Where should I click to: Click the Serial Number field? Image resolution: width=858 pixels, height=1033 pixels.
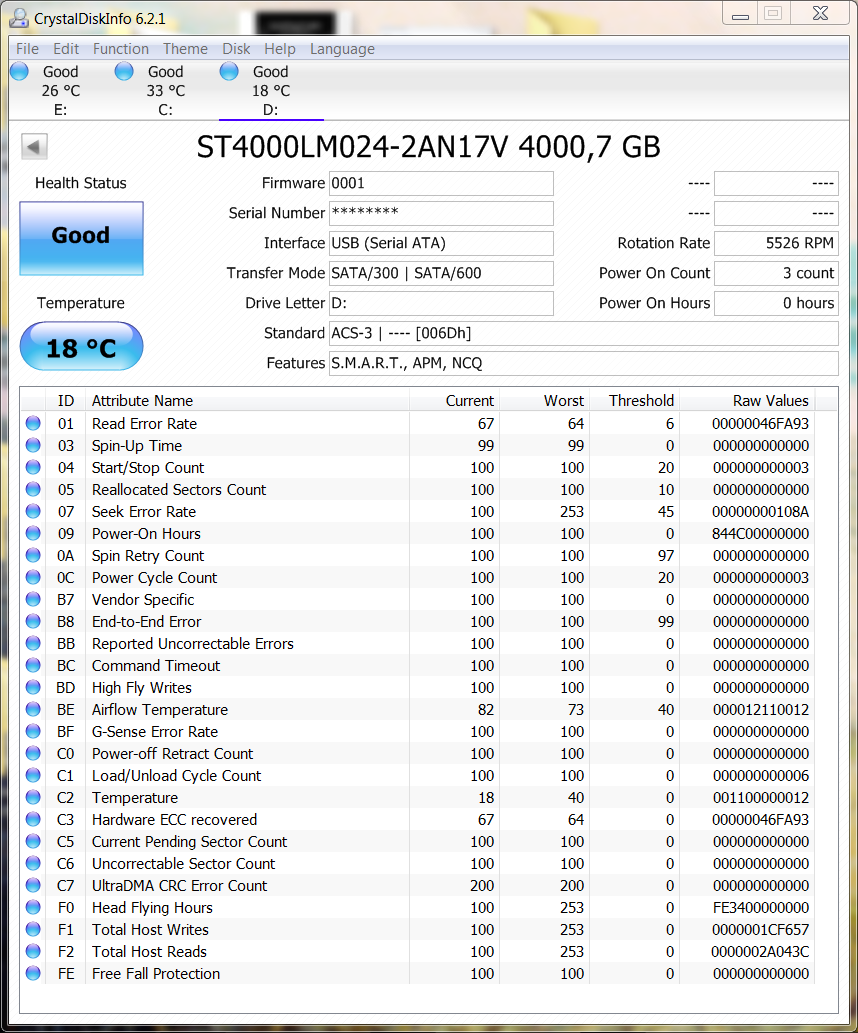tap(441, 213)
